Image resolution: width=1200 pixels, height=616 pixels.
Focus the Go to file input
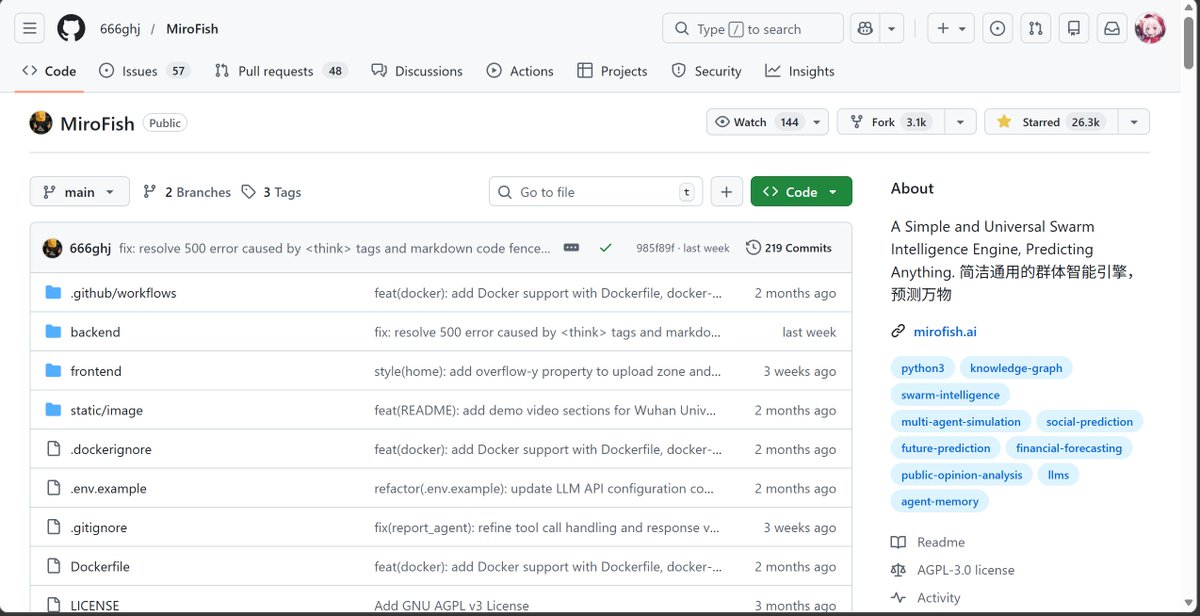click(596, 192)
